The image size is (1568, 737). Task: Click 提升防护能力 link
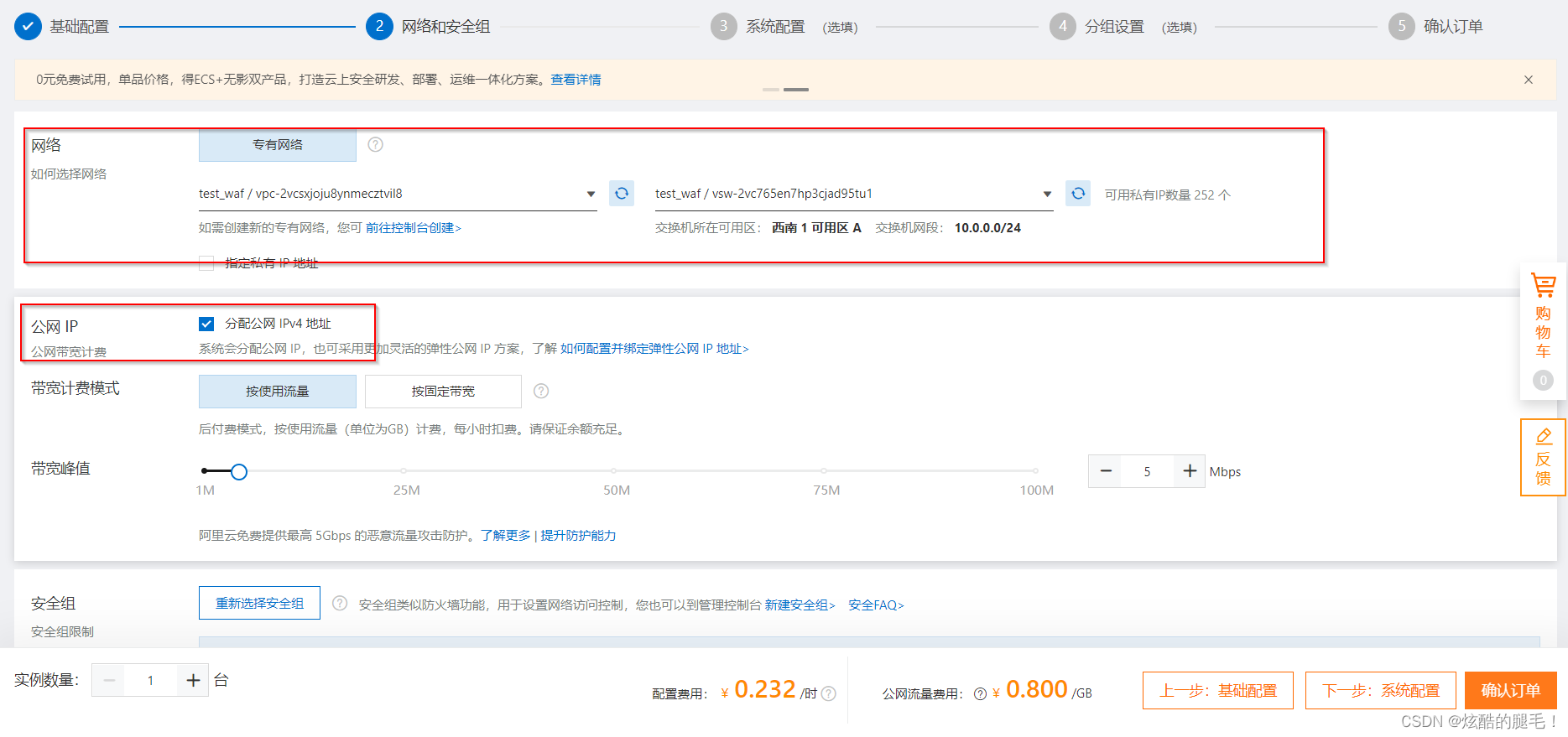tap(578, 536)
